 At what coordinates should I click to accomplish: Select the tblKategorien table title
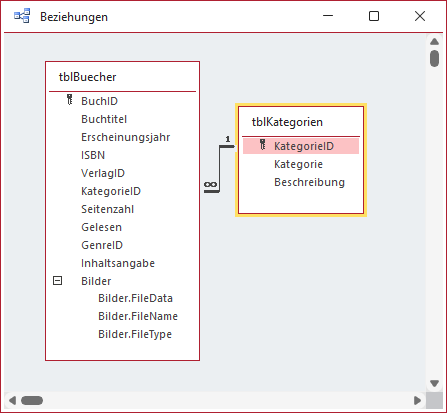coord(287,122)
